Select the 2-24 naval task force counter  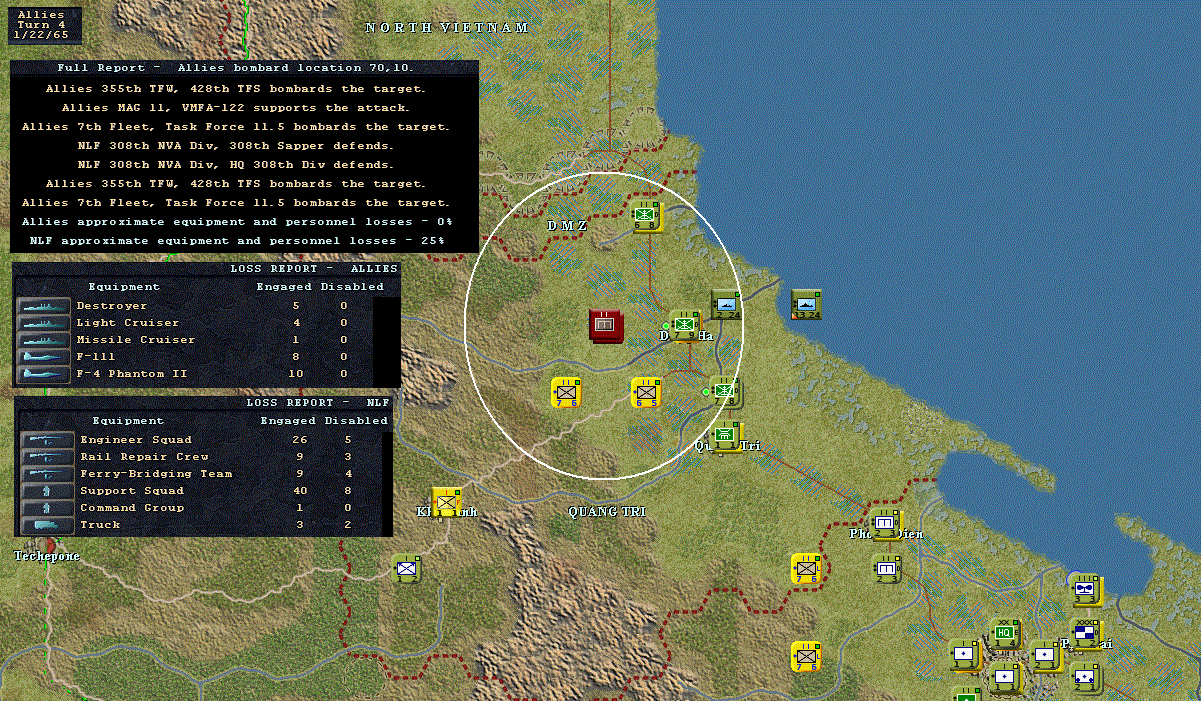click(x=726, y=305)
